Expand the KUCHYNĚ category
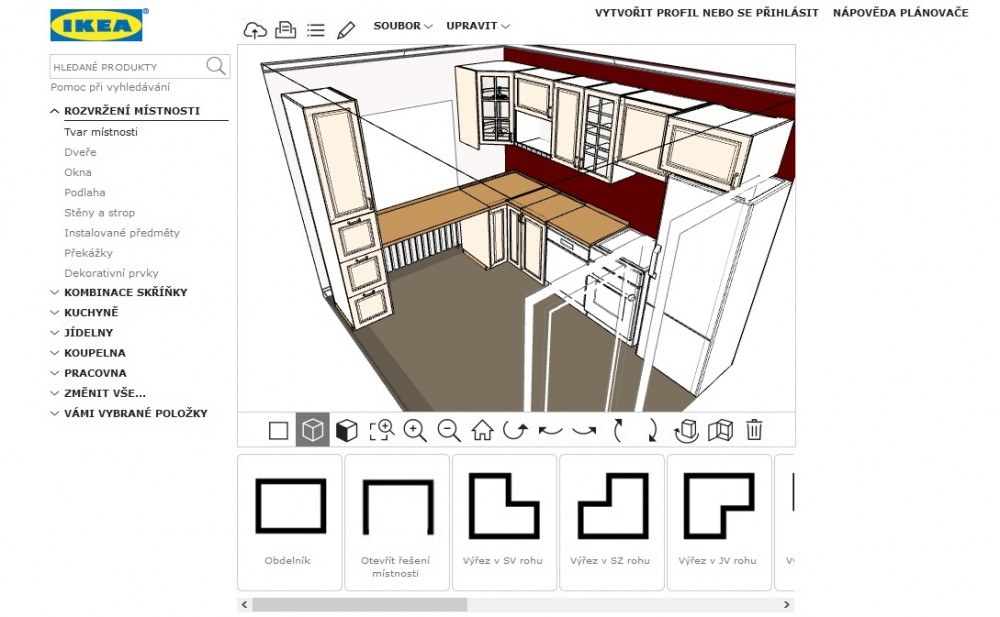 (x=91, y=313)
